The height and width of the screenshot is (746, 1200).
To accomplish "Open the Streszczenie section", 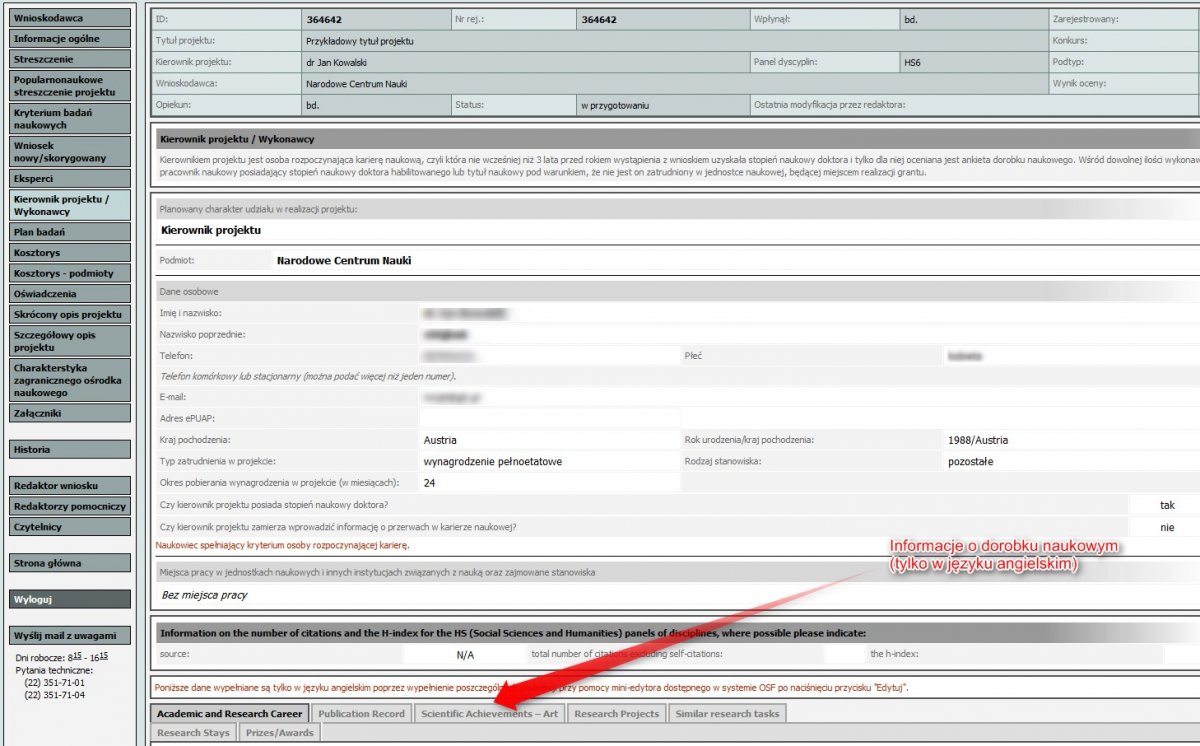I will pyautogui.click(x=70, y=60).
